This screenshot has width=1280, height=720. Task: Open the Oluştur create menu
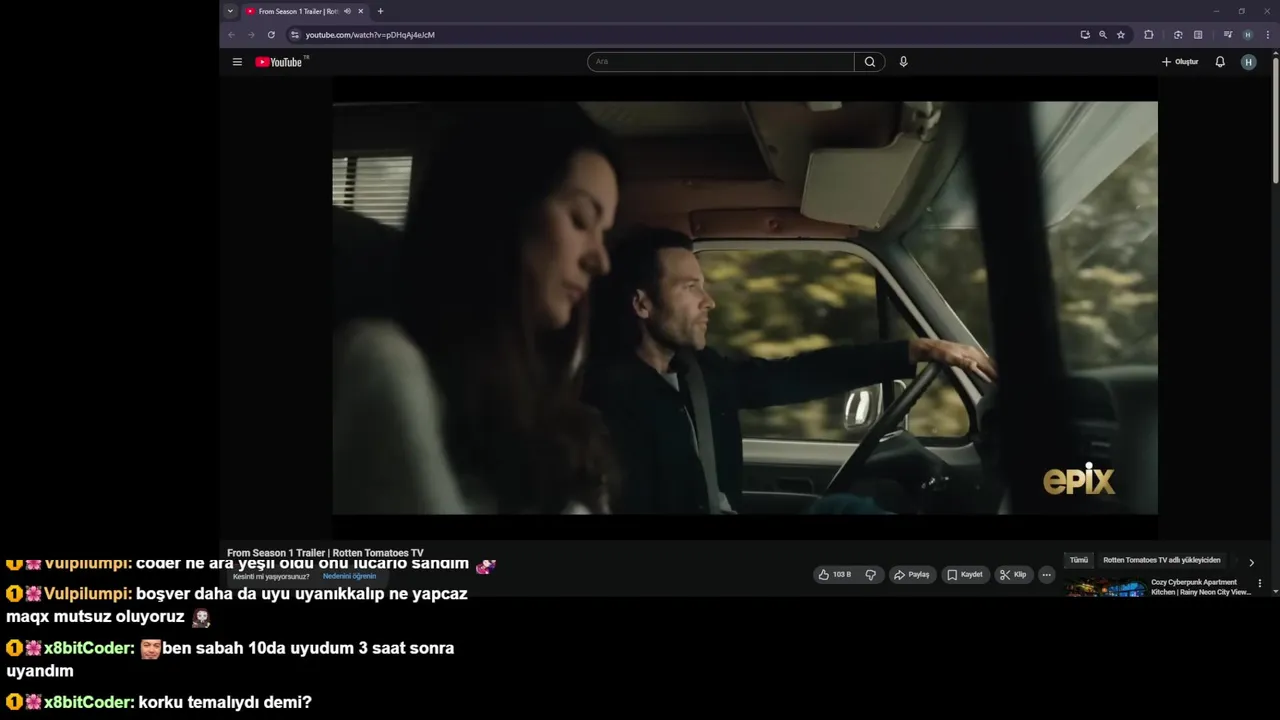[x=1180, y=62]
